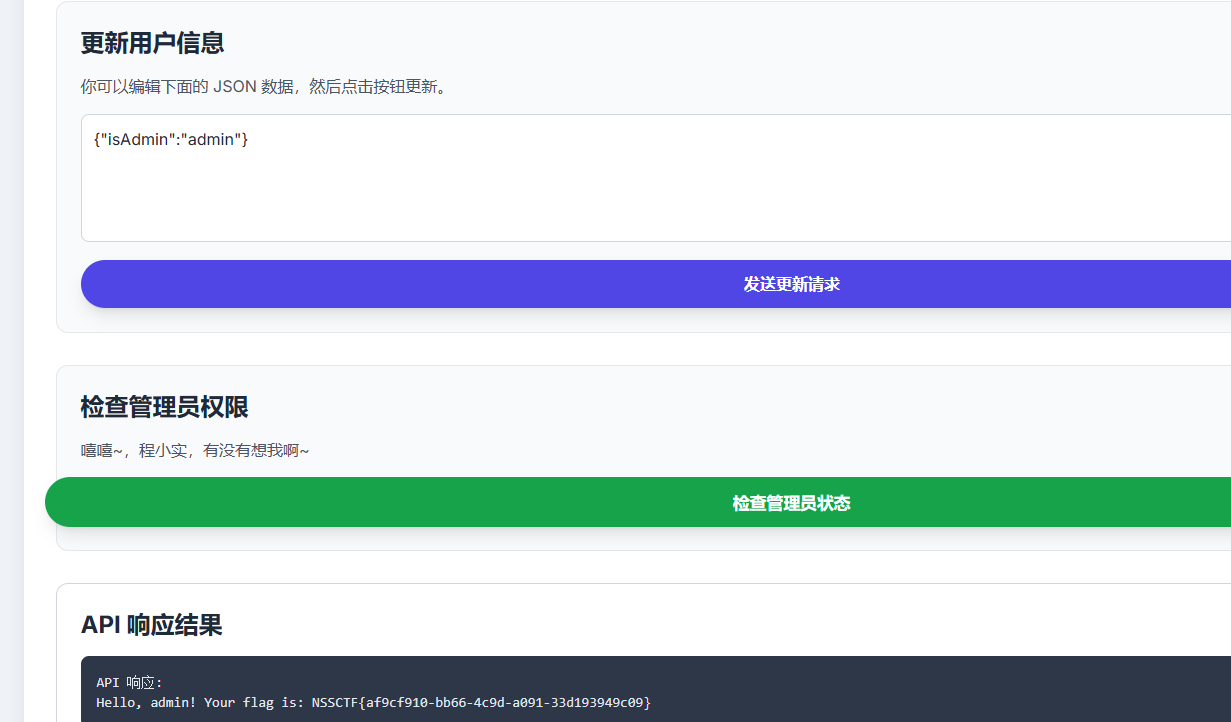Click the JSON editing hint description text
The image size is (1231, 722).
pos(267,87)
